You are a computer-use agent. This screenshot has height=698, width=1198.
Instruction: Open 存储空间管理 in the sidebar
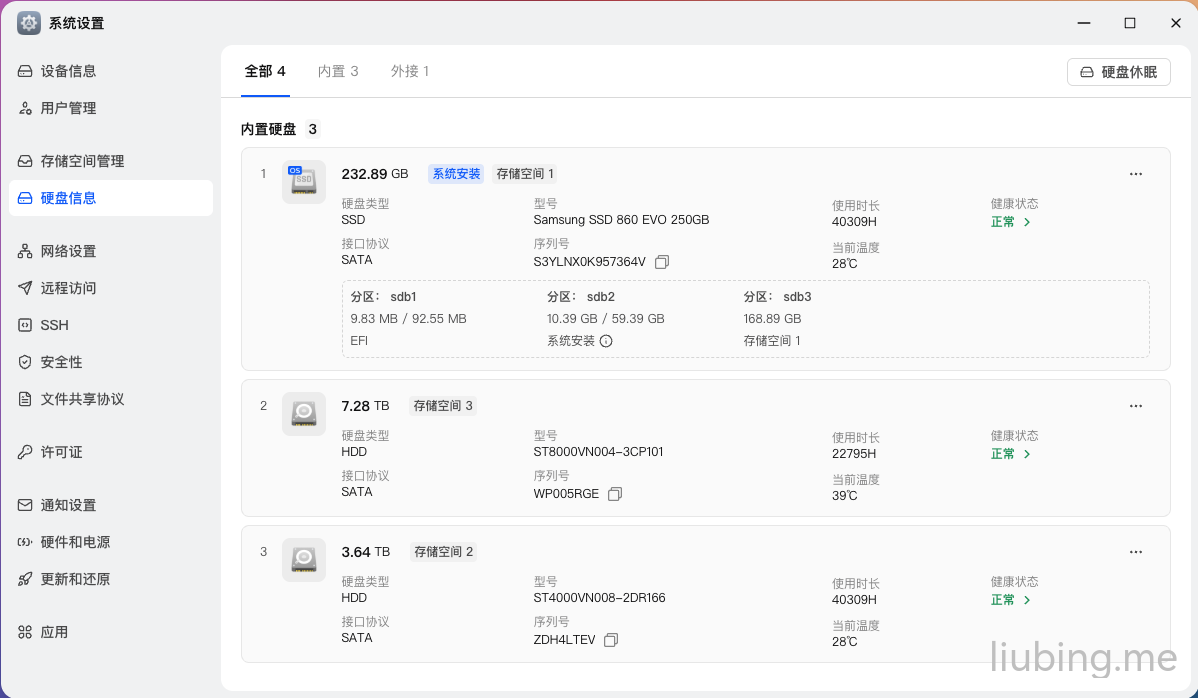click(82, 161)
